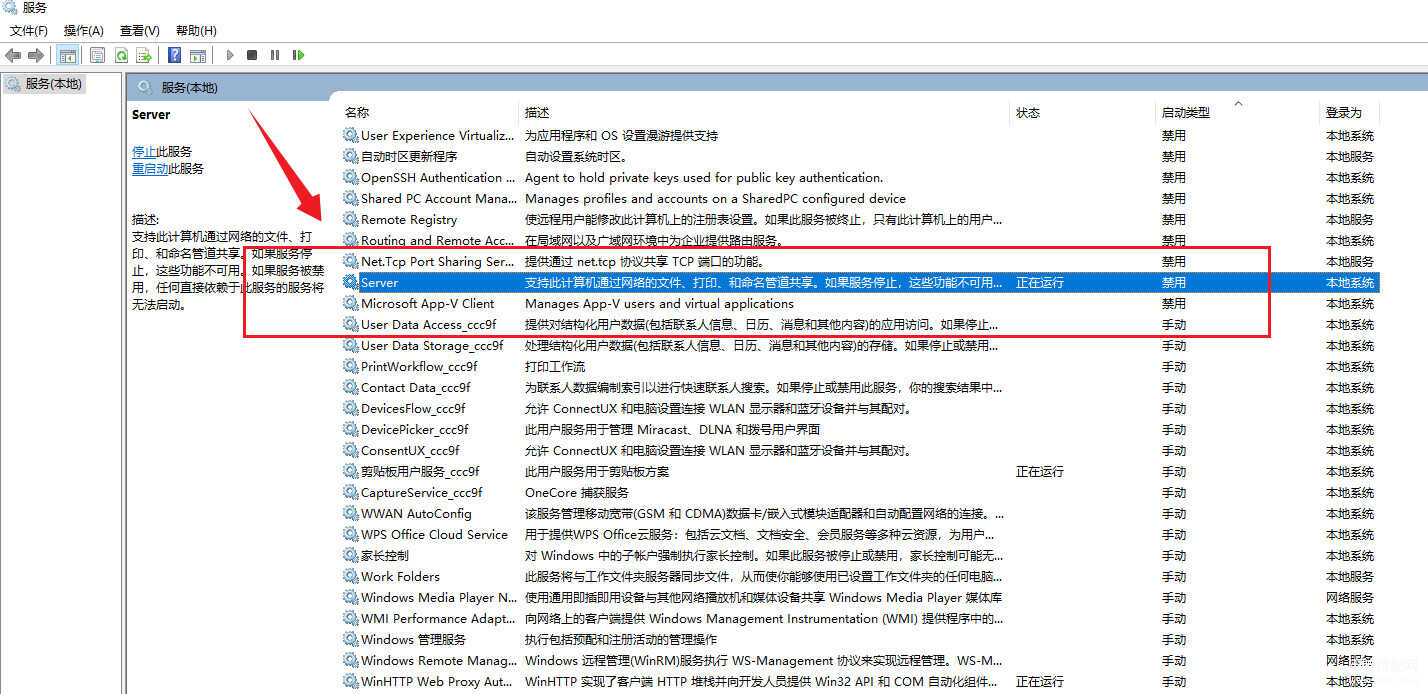
Task: Click gear icon beside Microsoft App-V Client
Action: (350, 303)
